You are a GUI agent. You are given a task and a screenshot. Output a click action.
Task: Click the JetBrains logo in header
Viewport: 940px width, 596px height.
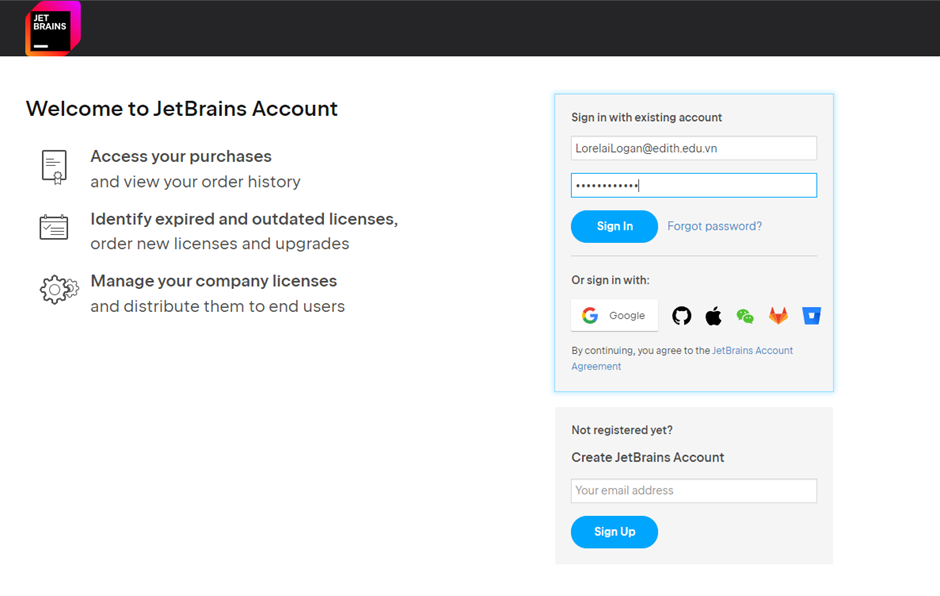[x=52, y=28]
